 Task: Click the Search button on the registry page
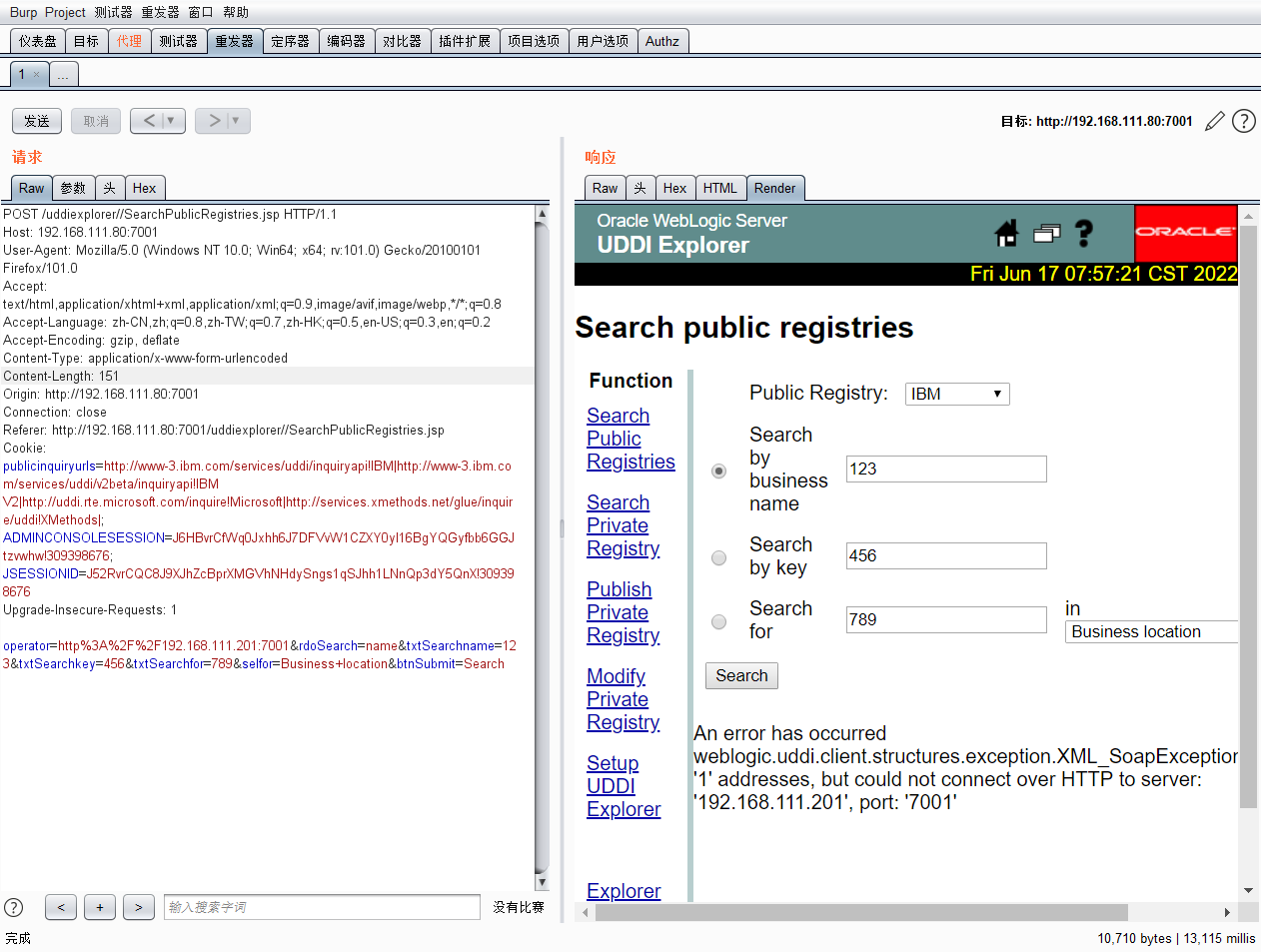pos(741,675)
